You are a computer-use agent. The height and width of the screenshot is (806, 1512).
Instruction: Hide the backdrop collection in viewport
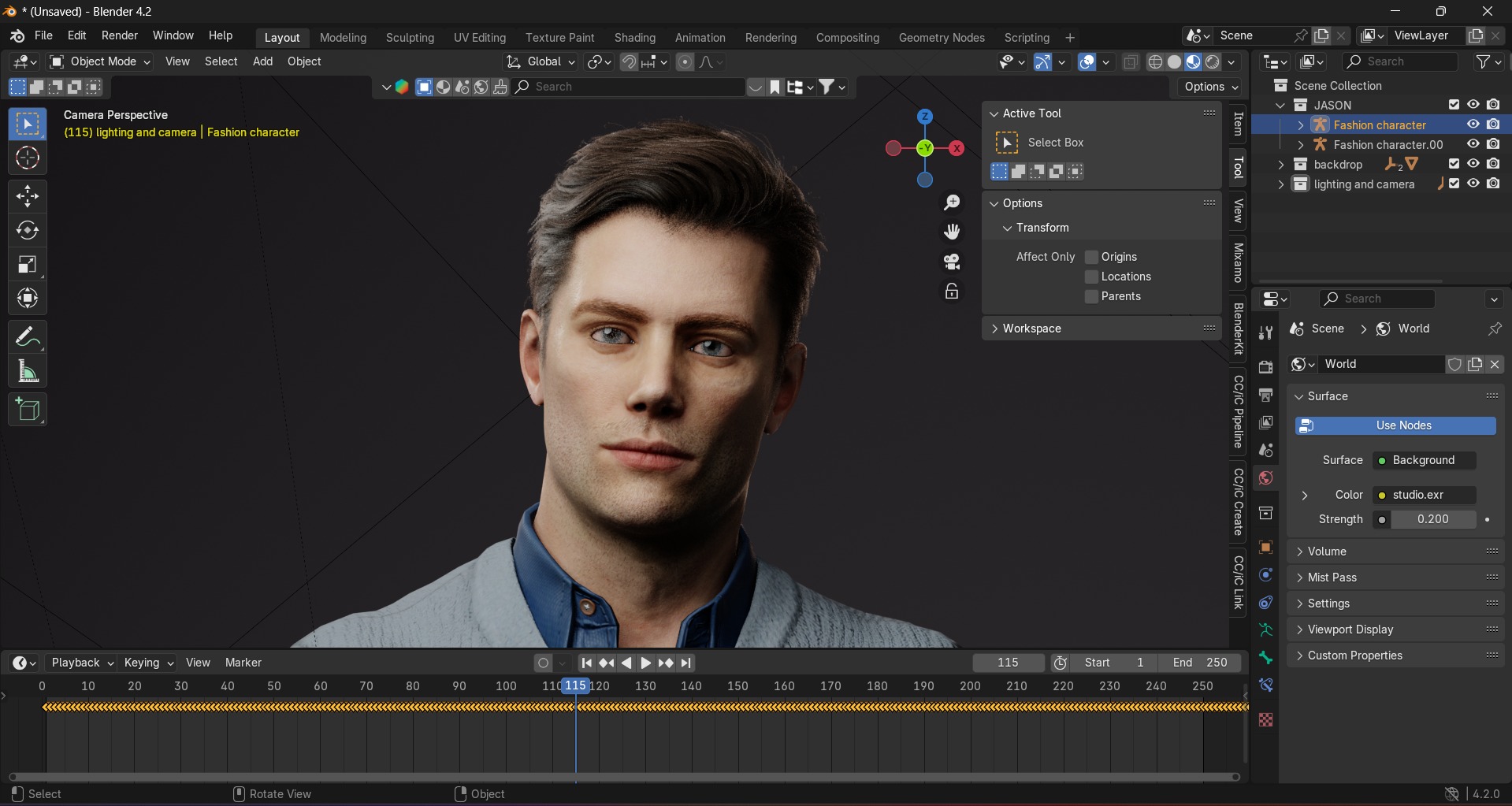1473,164
